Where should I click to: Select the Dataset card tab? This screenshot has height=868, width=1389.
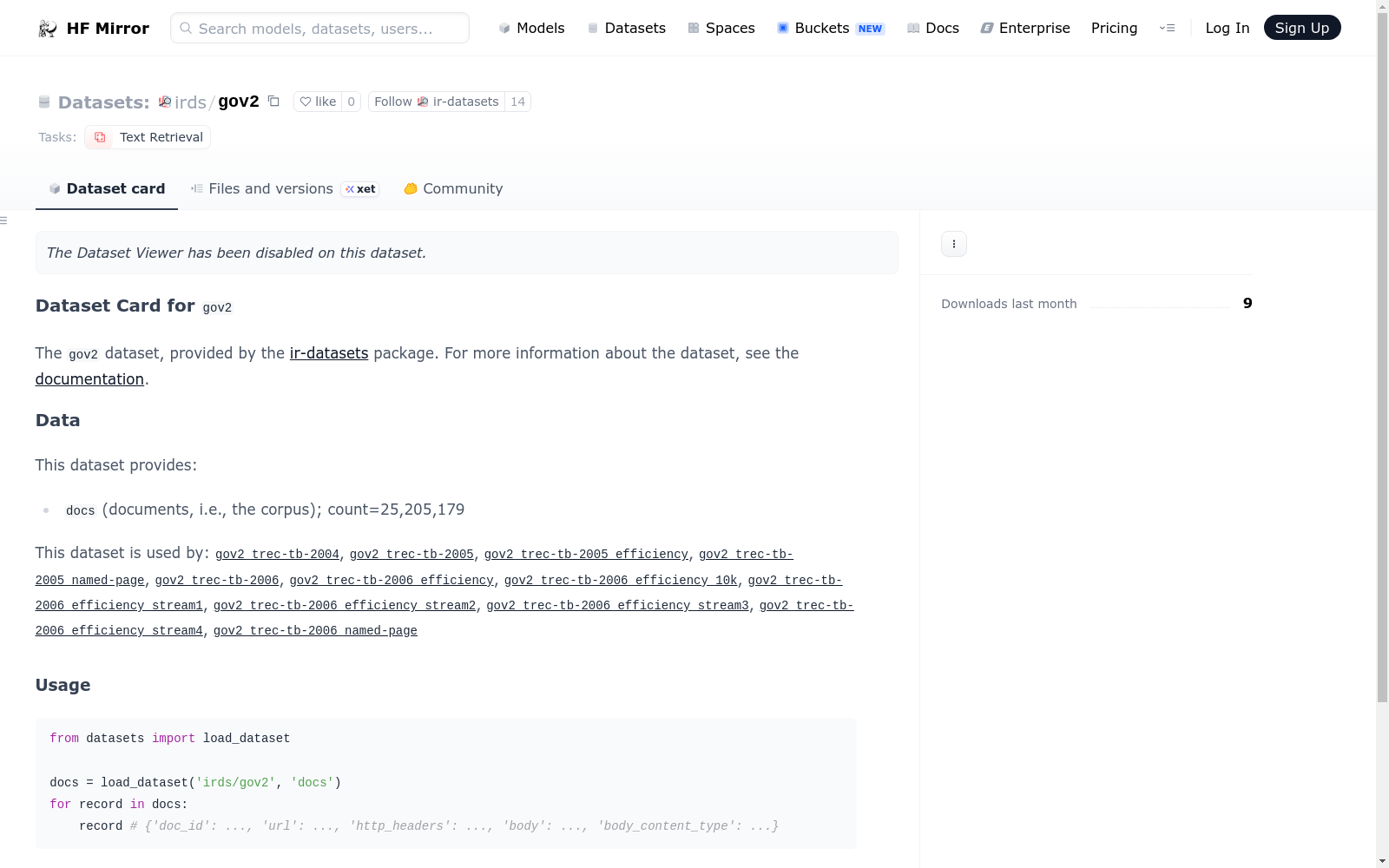coord(107,189)
